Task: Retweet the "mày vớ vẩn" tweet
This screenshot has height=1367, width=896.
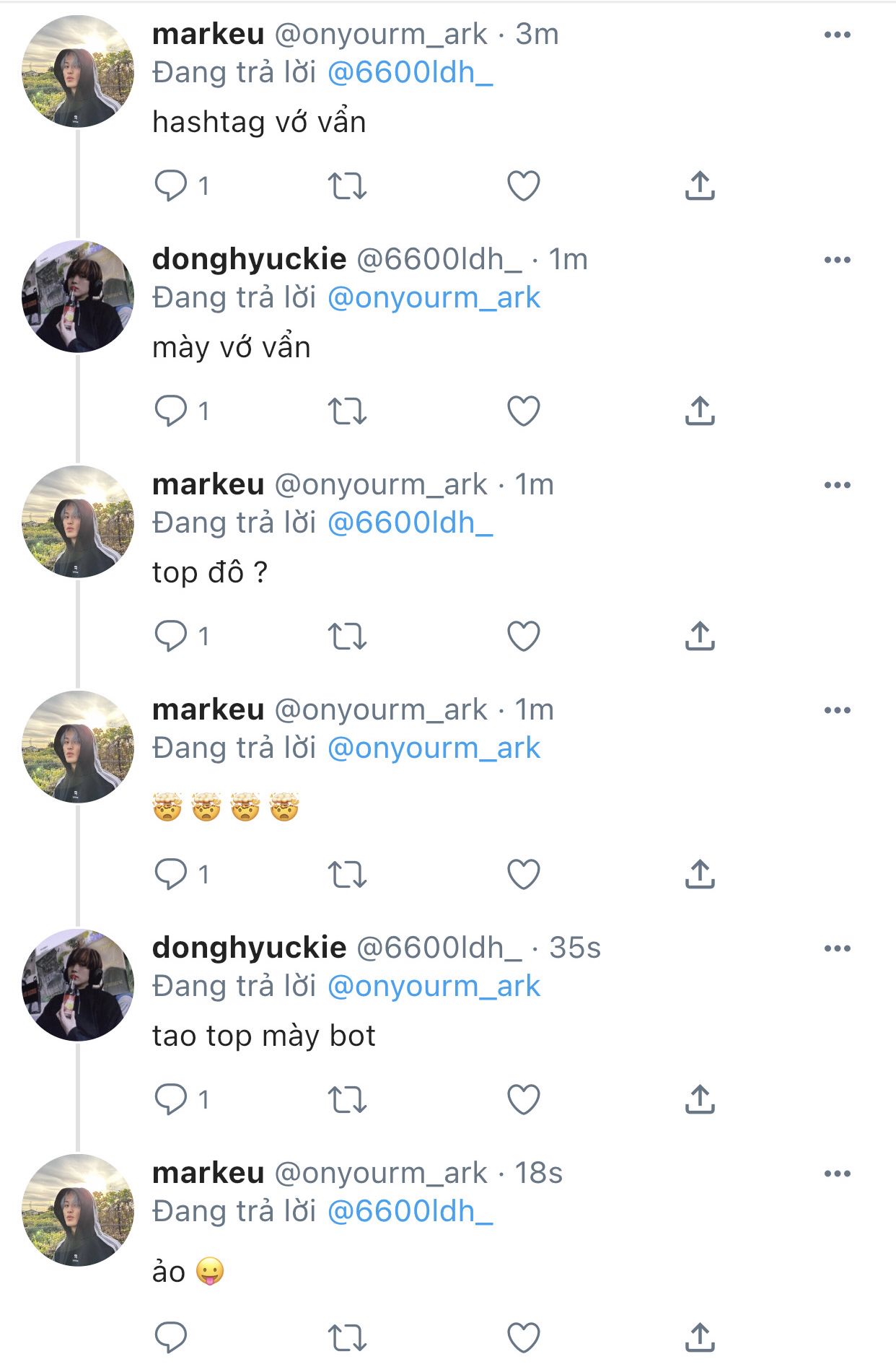Action: click(347, 411)
